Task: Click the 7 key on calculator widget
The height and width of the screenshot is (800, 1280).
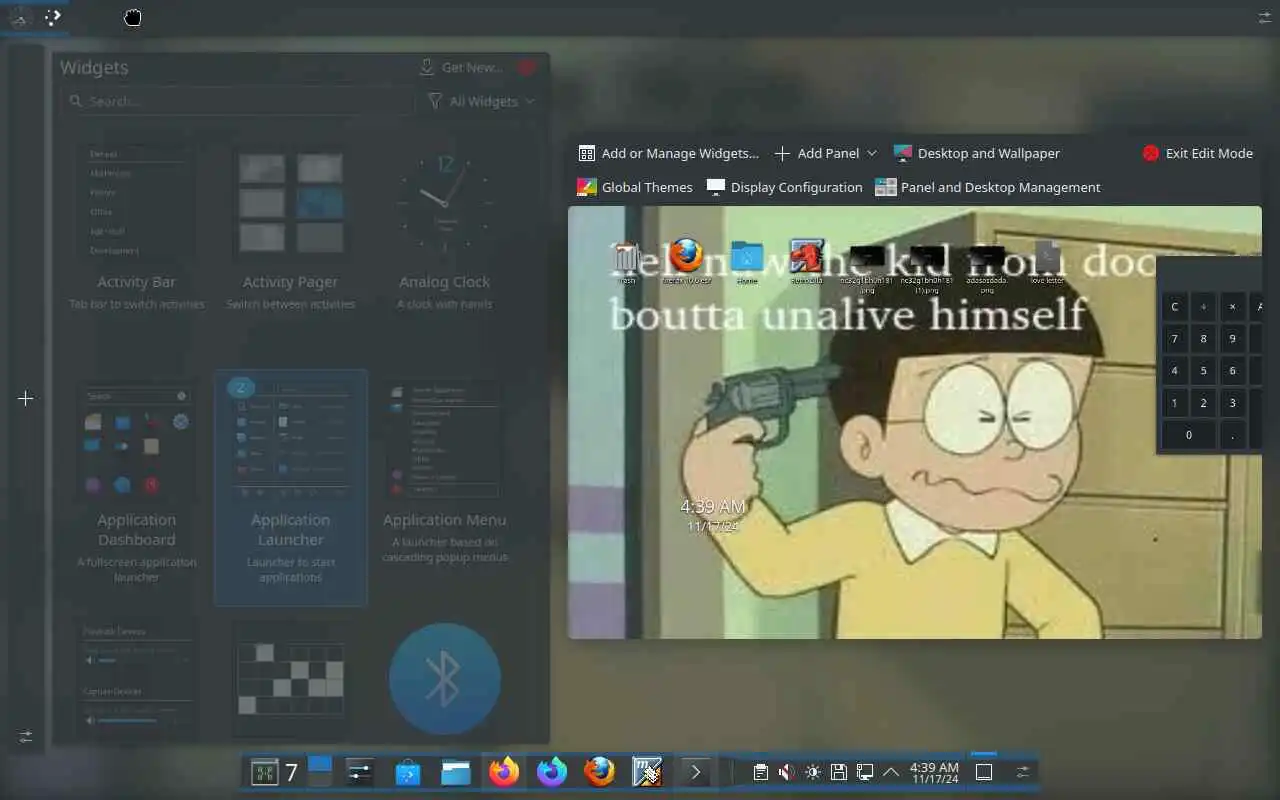Action: [x=1175, y=339]
